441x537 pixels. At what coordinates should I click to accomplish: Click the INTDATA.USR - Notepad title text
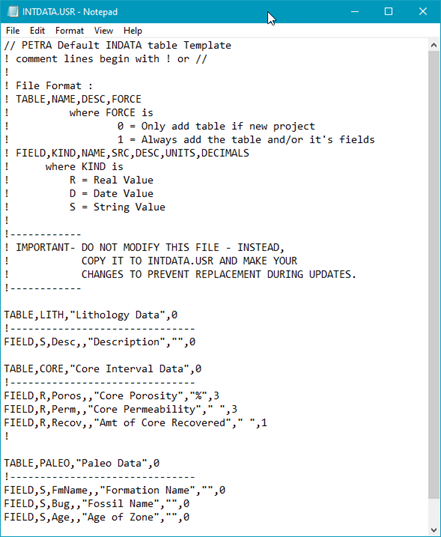click(x=70, y=12)
